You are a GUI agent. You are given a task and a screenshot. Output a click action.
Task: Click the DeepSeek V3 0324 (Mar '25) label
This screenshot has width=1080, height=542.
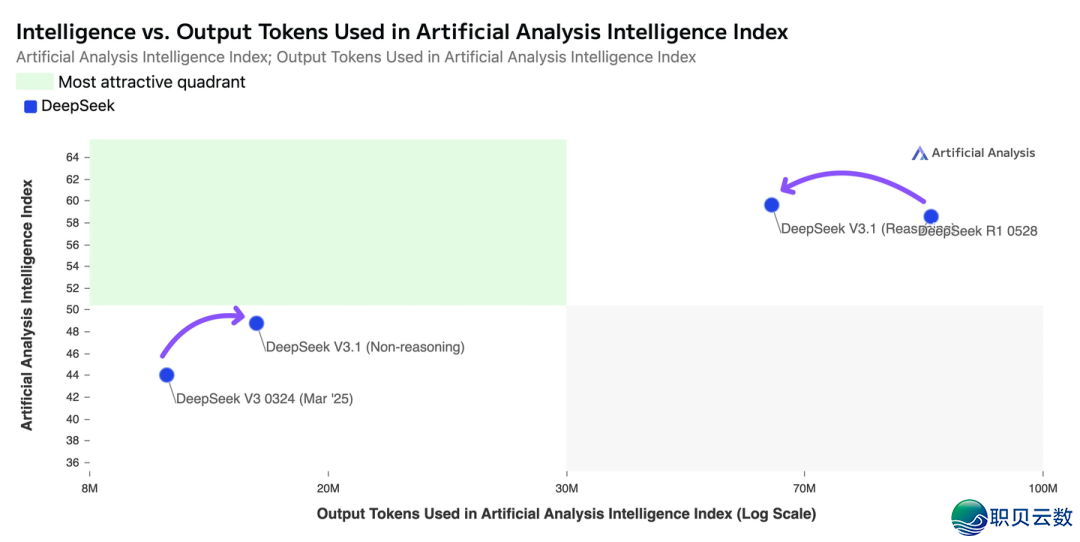click(x=264, y=398)
